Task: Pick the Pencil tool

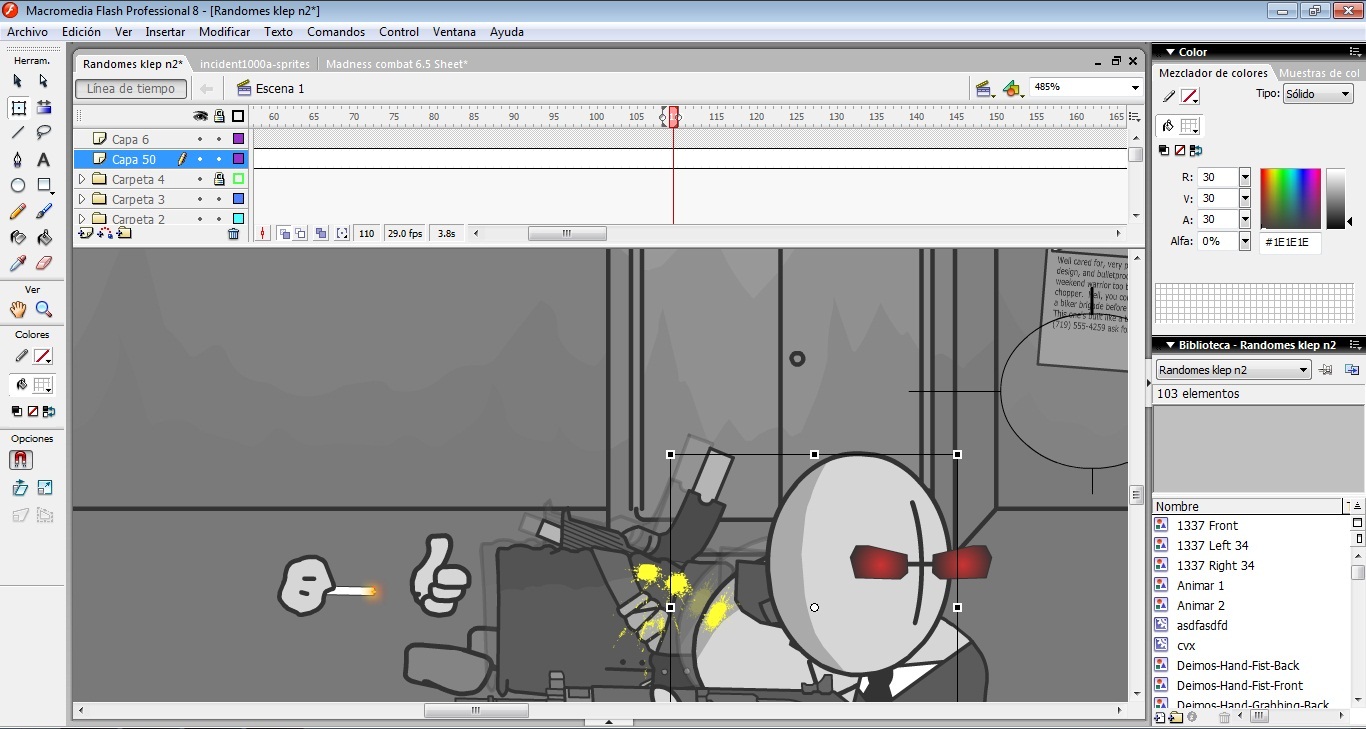Action: click(x=18, y=212)
